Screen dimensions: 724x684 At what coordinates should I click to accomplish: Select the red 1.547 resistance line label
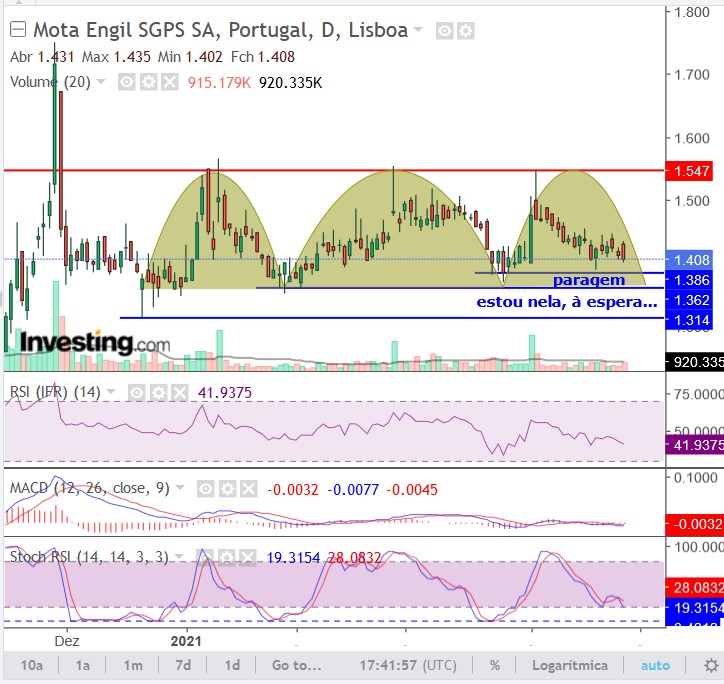point(689,171)
